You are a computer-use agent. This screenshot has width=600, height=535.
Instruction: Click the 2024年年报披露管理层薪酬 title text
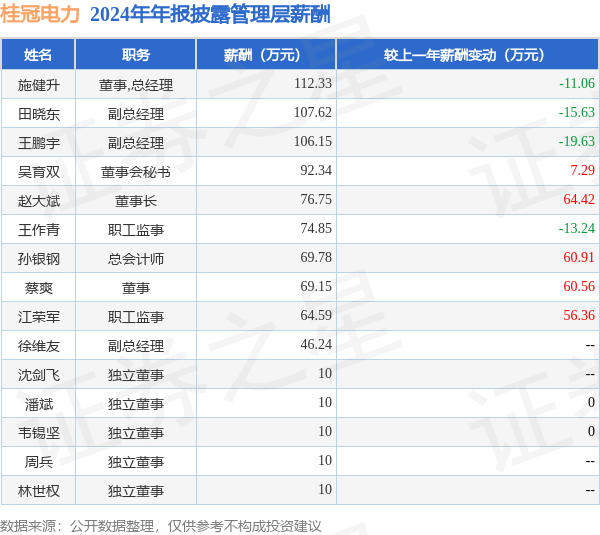pos(210,15)
